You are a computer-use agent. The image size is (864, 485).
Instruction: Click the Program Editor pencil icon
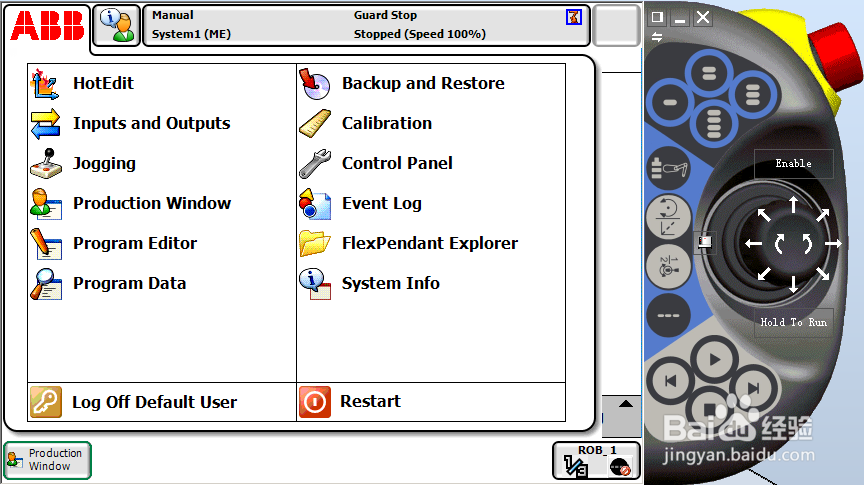pos(46,244)
